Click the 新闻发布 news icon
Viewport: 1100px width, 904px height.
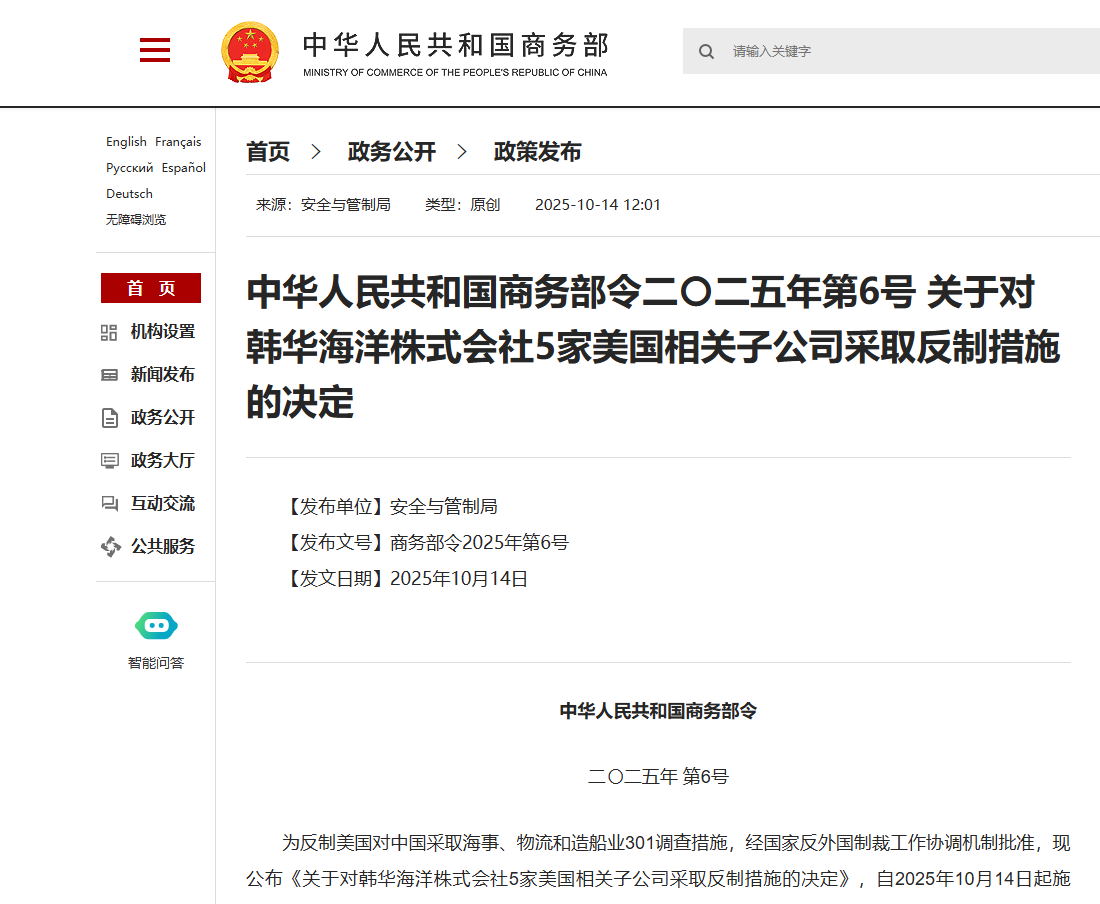110,375
